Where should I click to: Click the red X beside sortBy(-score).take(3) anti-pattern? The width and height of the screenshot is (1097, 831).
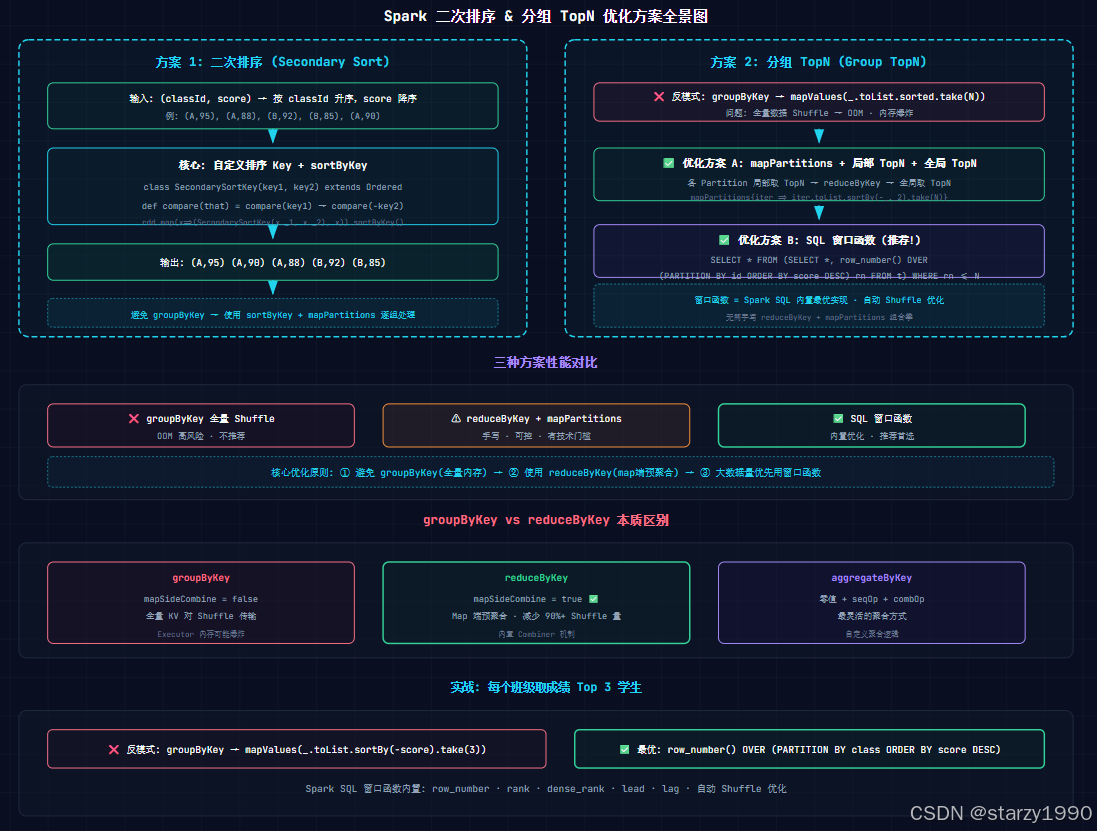113,749
